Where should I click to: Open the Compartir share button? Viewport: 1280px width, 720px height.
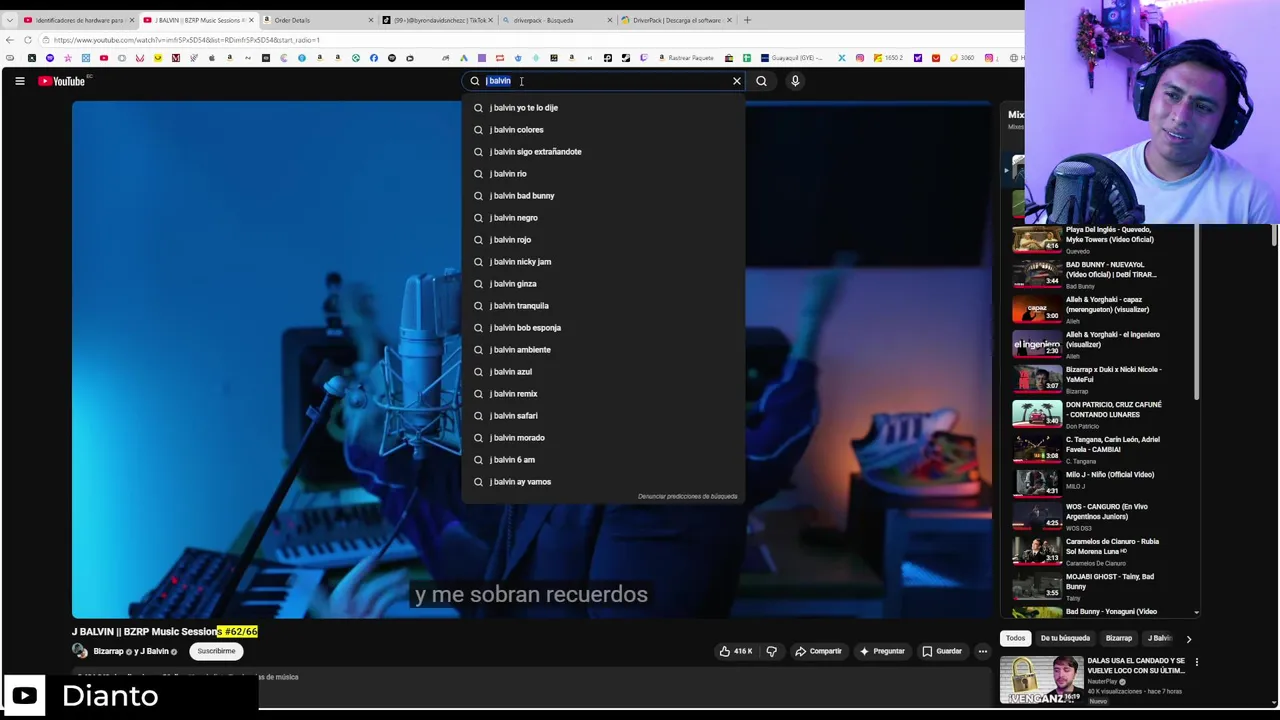click(x=818, y=651)
